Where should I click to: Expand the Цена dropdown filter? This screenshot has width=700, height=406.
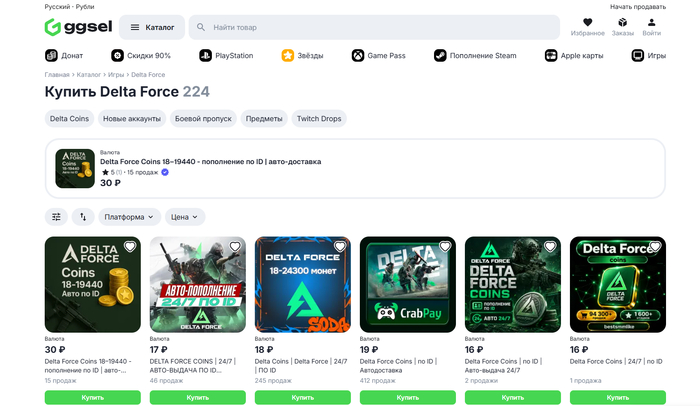coord(185,217)
